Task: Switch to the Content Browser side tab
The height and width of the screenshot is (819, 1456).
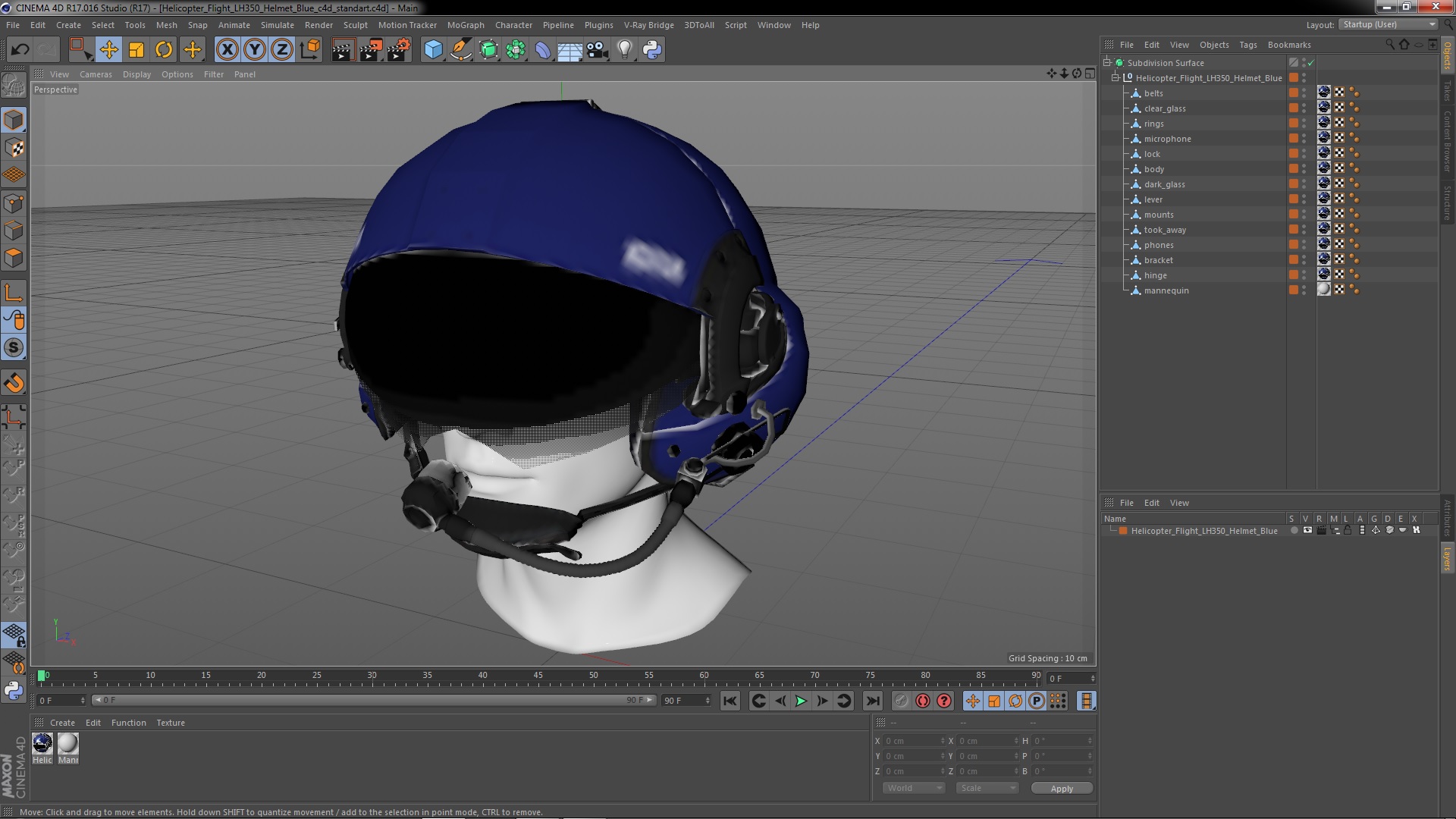Action: 1448,141
